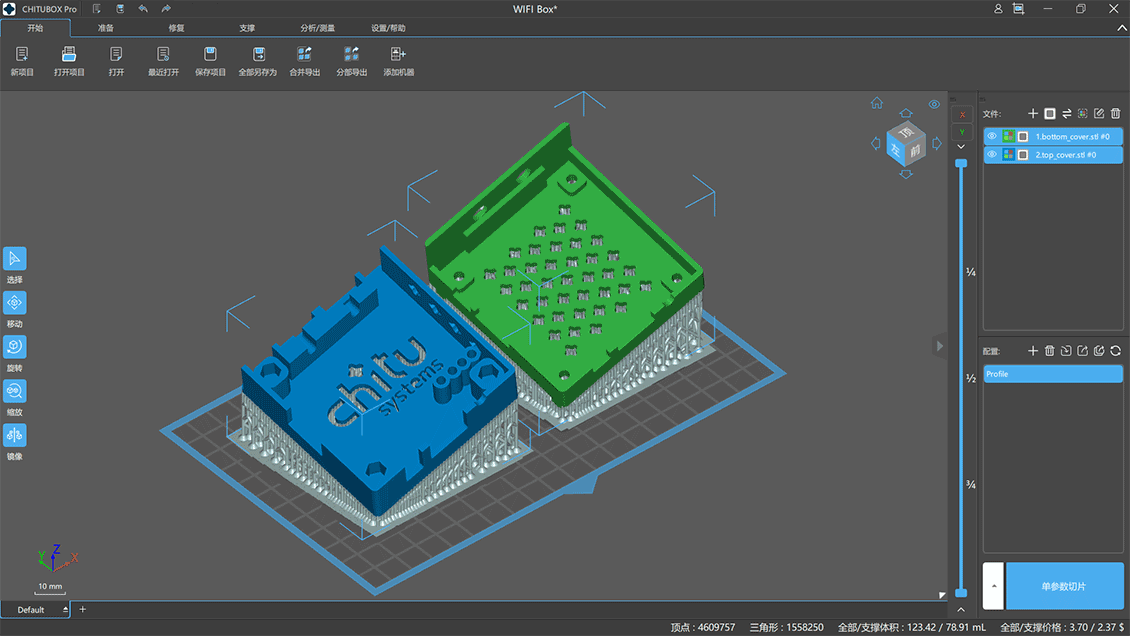This screenshot has width=1130, height=636.
Task: Activate the 缩放 (Scale) tool
Action: pyautogui.click(x=15, y=391)
